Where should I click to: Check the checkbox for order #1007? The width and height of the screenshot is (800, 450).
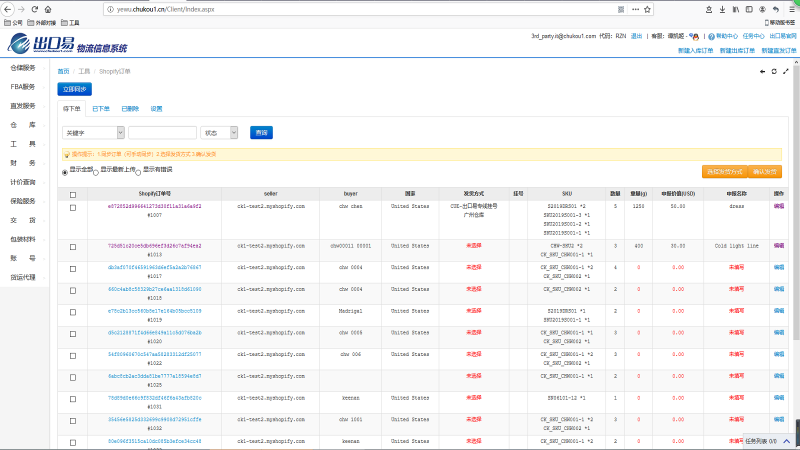tap(73, 208)
